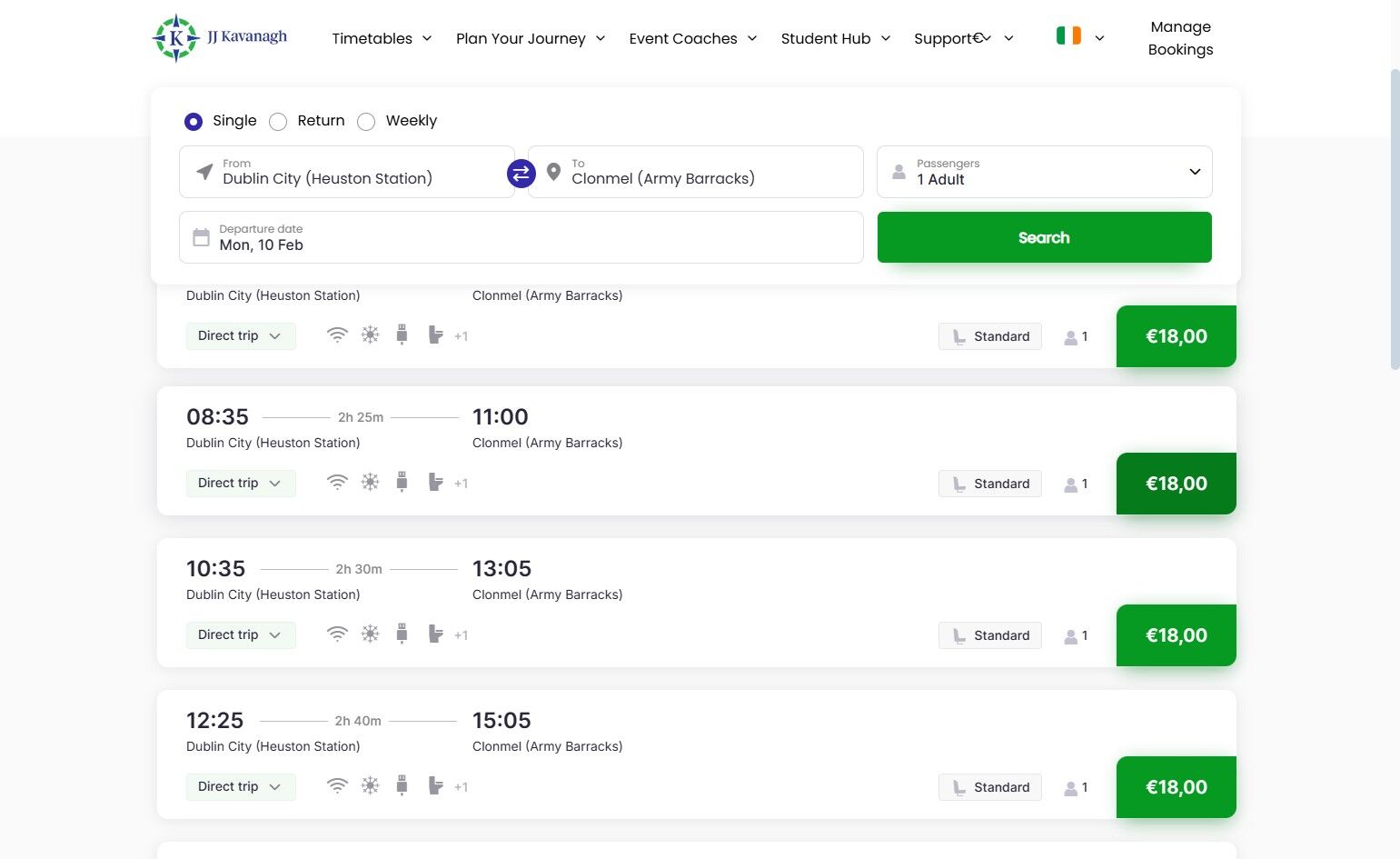Select €18,00 fare for 08:35 departure

[x=1176, y=484]
